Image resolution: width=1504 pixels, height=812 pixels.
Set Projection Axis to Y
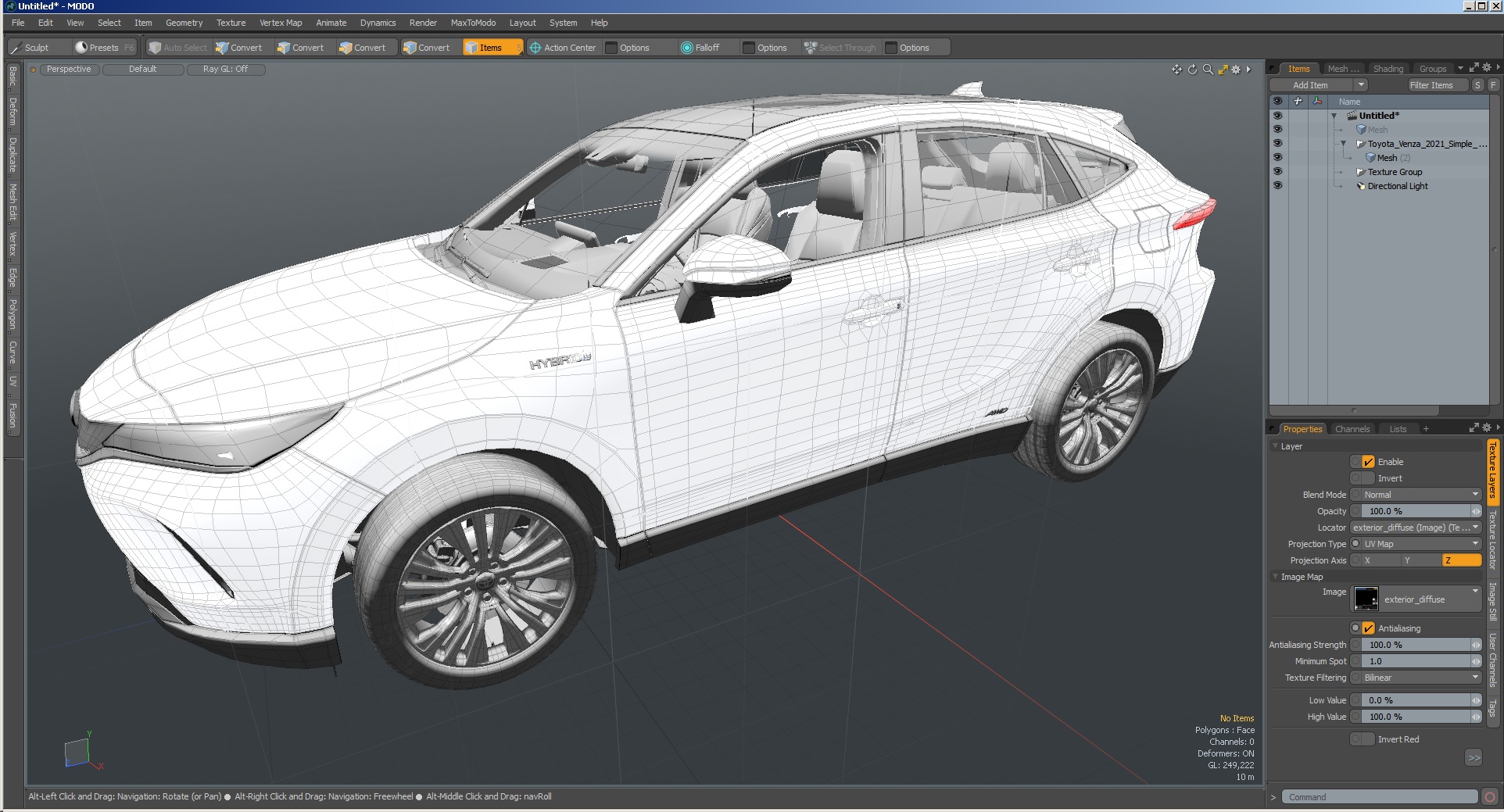pyautogui.click(x=1420, y=560)
